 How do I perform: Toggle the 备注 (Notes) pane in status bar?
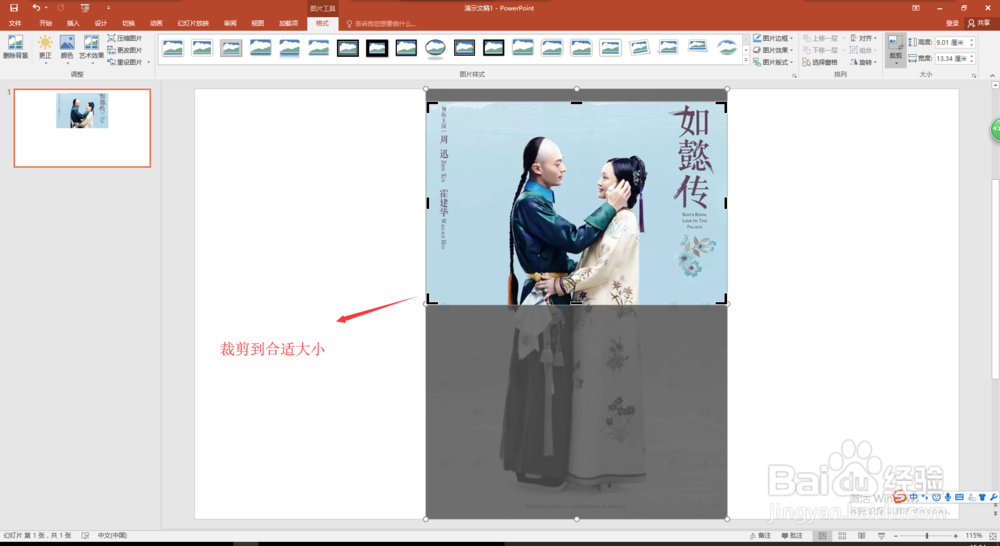click(x=760, y=536)
